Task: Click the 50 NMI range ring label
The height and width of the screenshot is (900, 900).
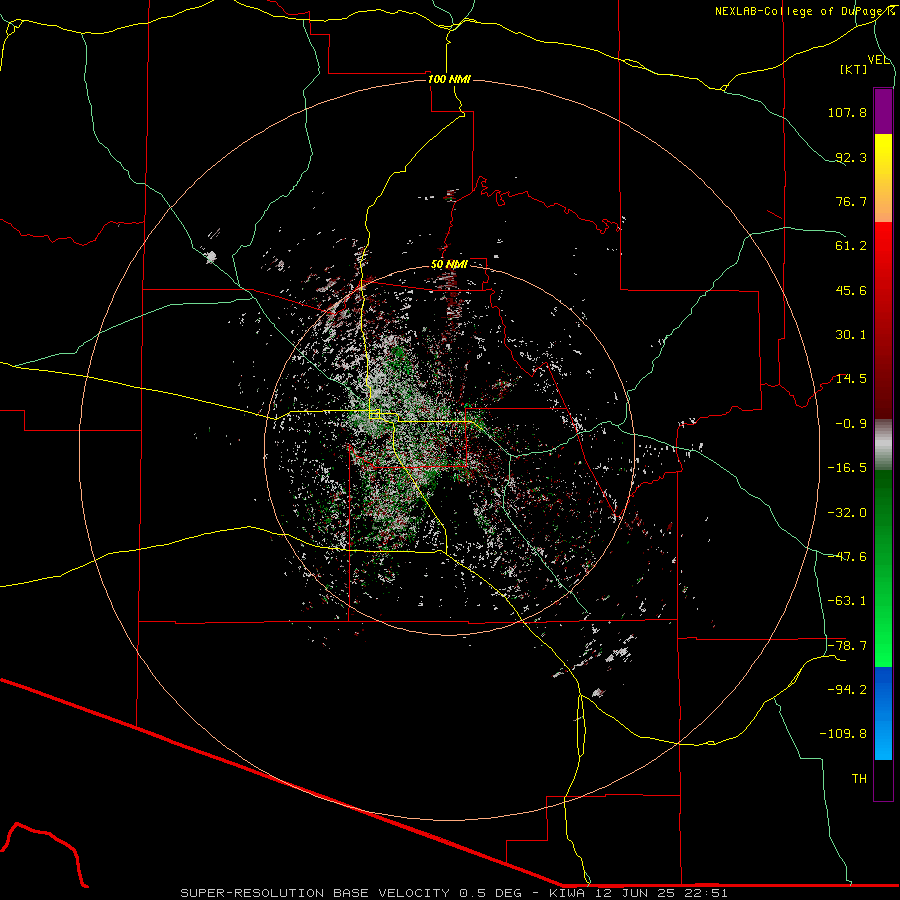Action: [x=449, y=265]
